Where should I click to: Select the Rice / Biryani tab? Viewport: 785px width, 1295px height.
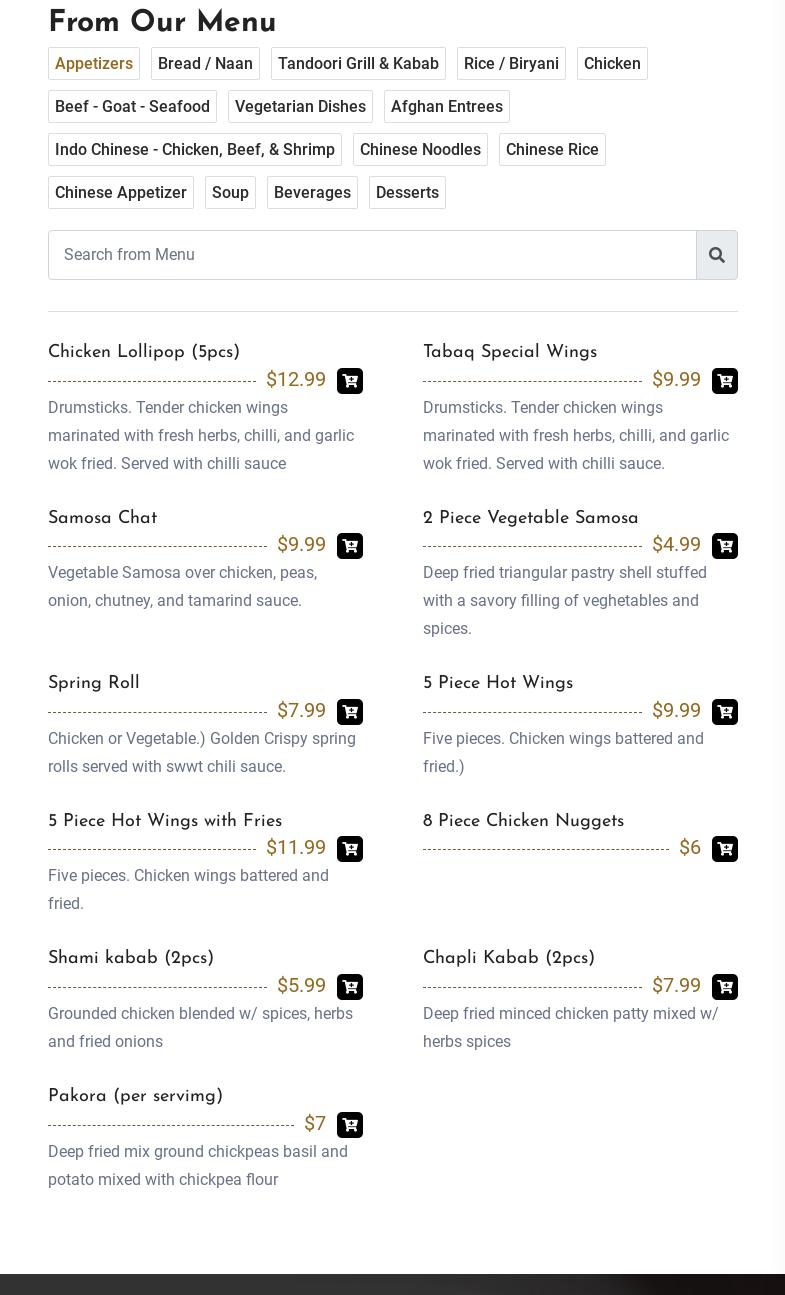(511, 64)
